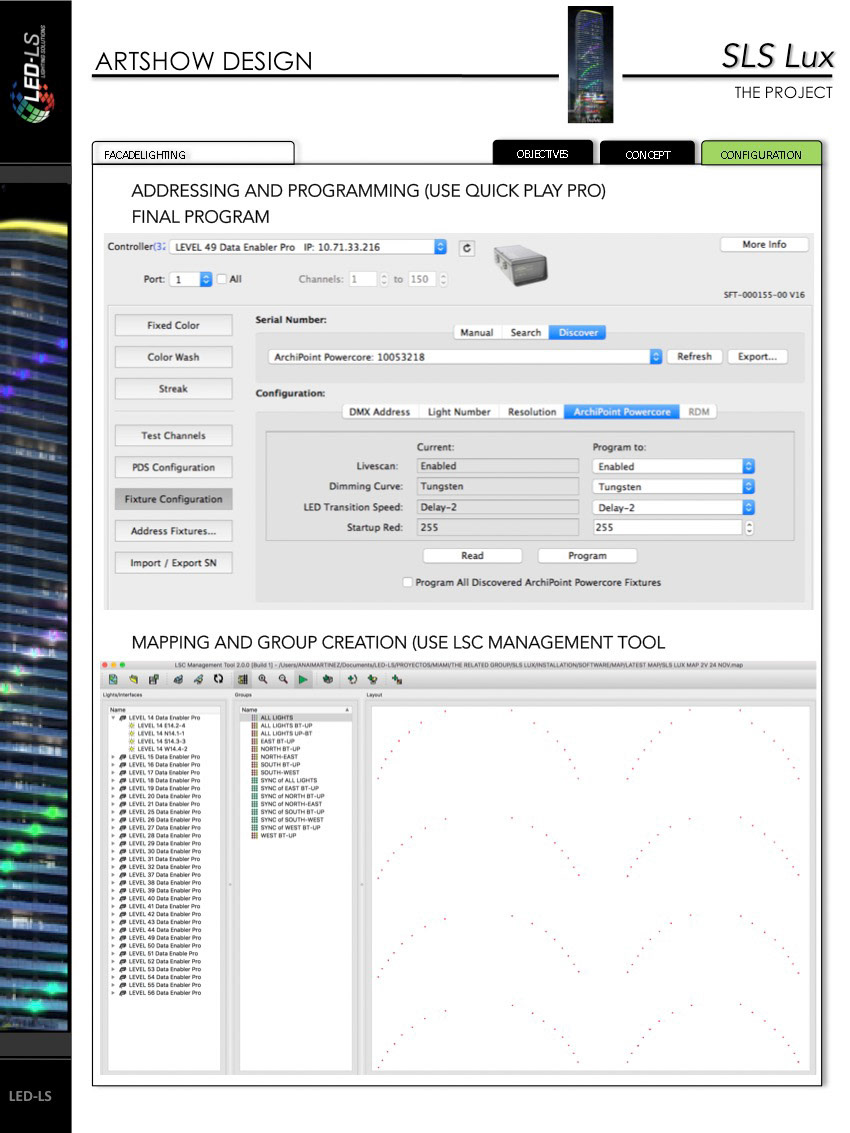Expand the LEVEL 15 Data Enabler Pro node
850x1133 pixels.
pyautogui.click(x=113, y=757)
